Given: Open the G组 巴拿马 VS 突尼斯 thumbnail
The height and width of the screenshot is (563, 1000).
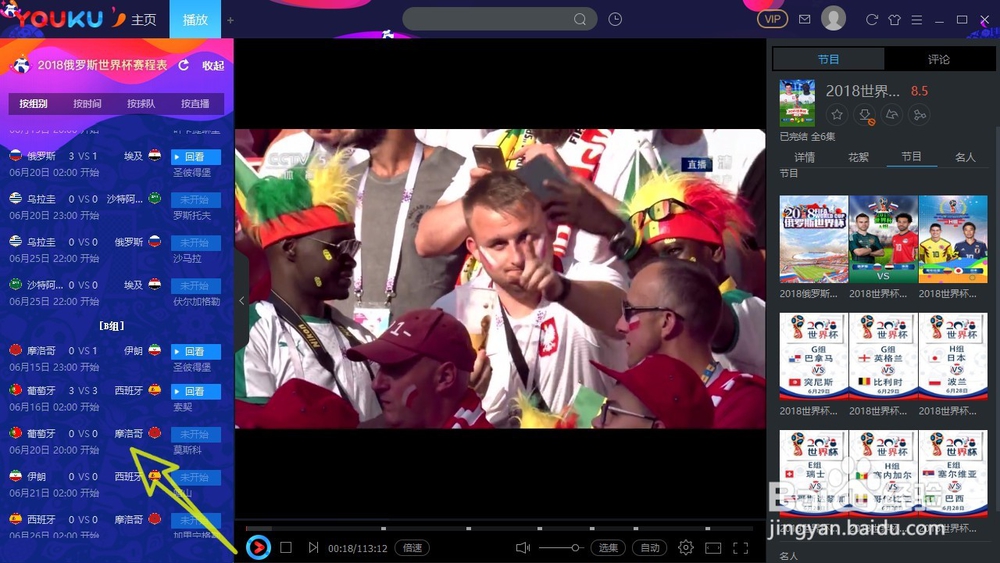Looking at the screenshot, I should point(814,356).
